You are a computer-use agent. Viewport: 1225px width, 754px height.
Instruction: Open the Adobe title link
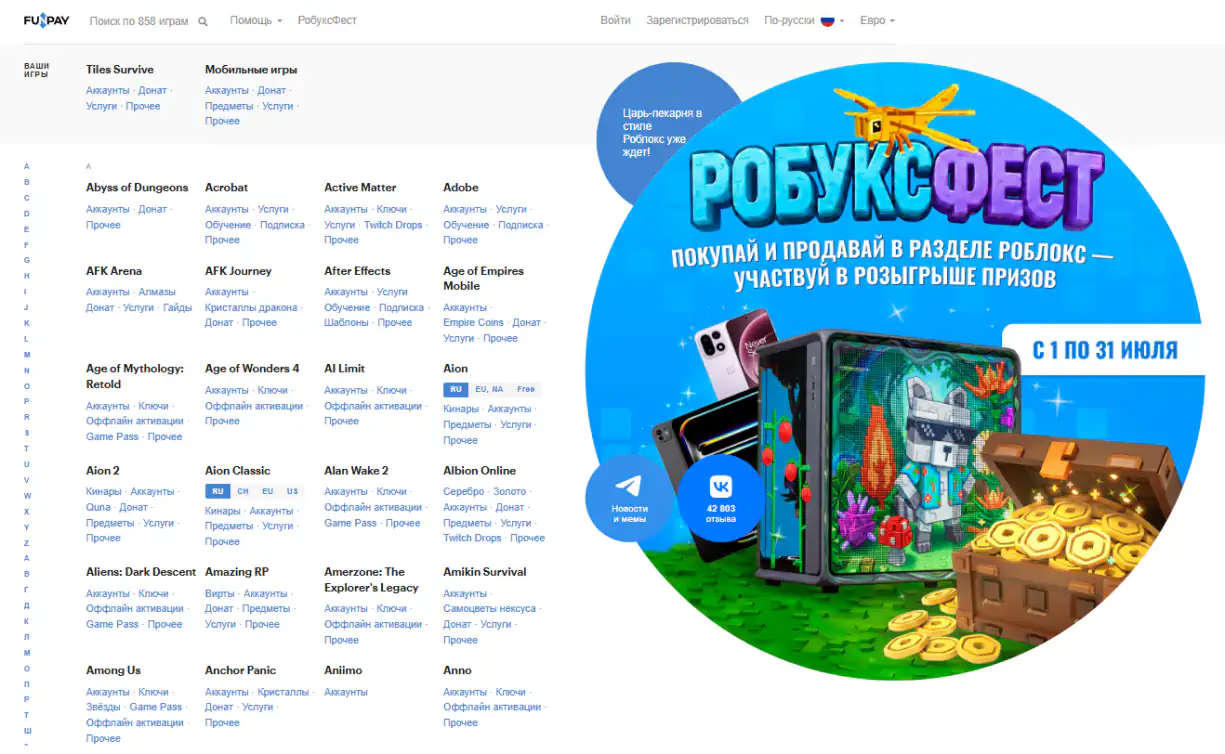pyautogui.click(x=461, y=188)
